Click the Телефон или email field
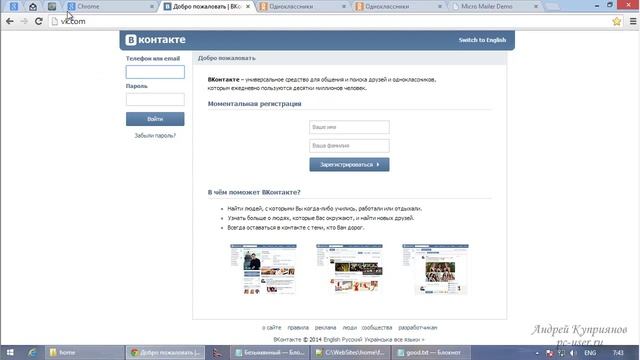This screenshot has height=360, width=640. (155, 72)
